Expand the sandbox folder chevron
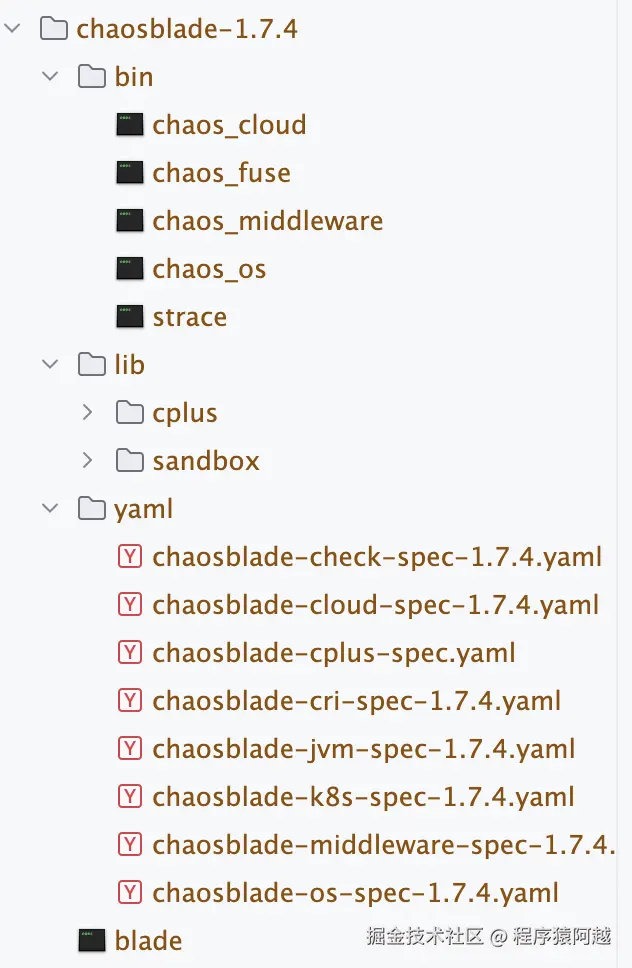The height and width of the screenshot is (968, 632). pyautogui.click(x=87, y=461)
